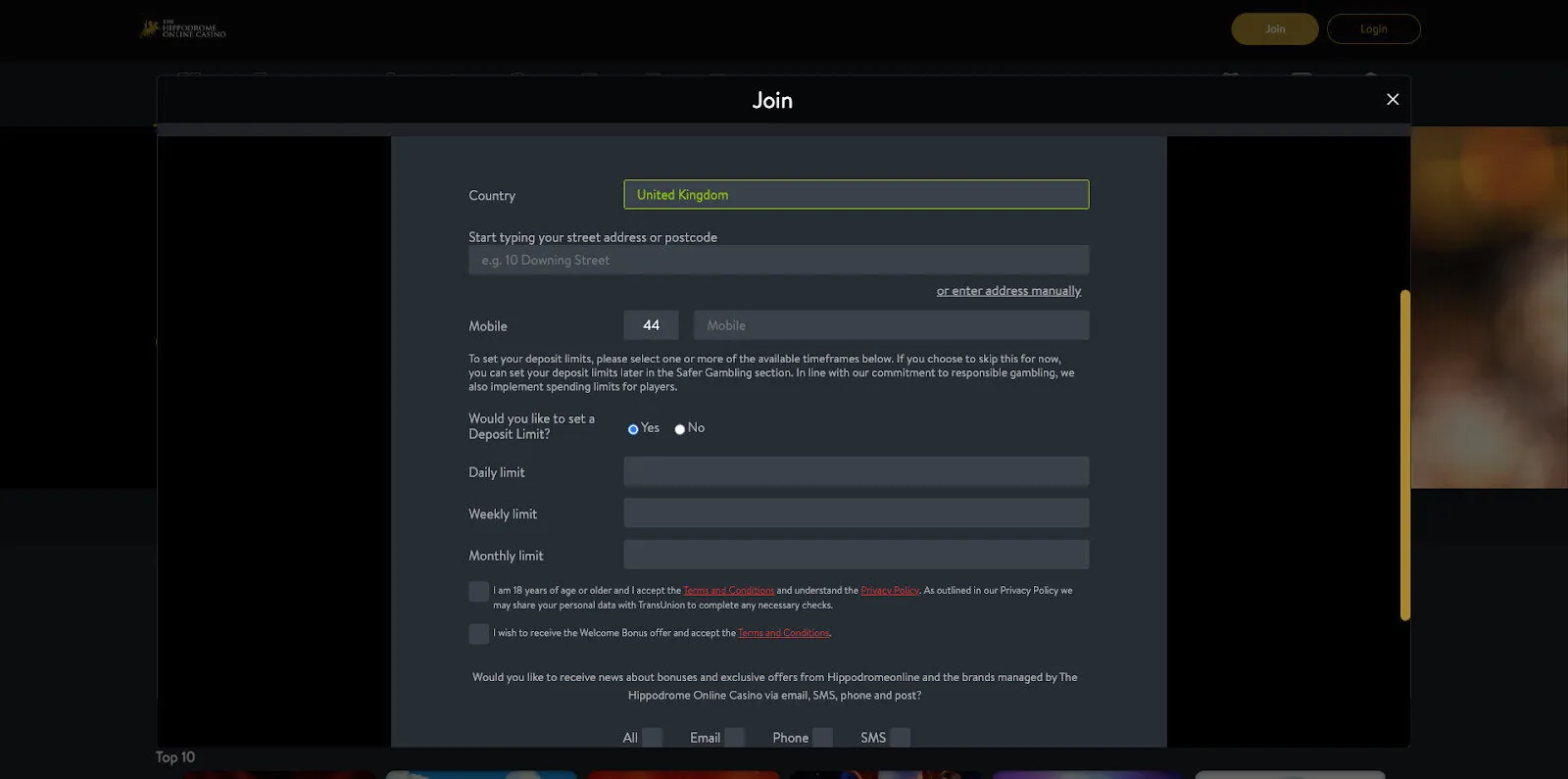Click the Login button in header
Screen dimensions: 1568x779
click(x=1373, y=28)
